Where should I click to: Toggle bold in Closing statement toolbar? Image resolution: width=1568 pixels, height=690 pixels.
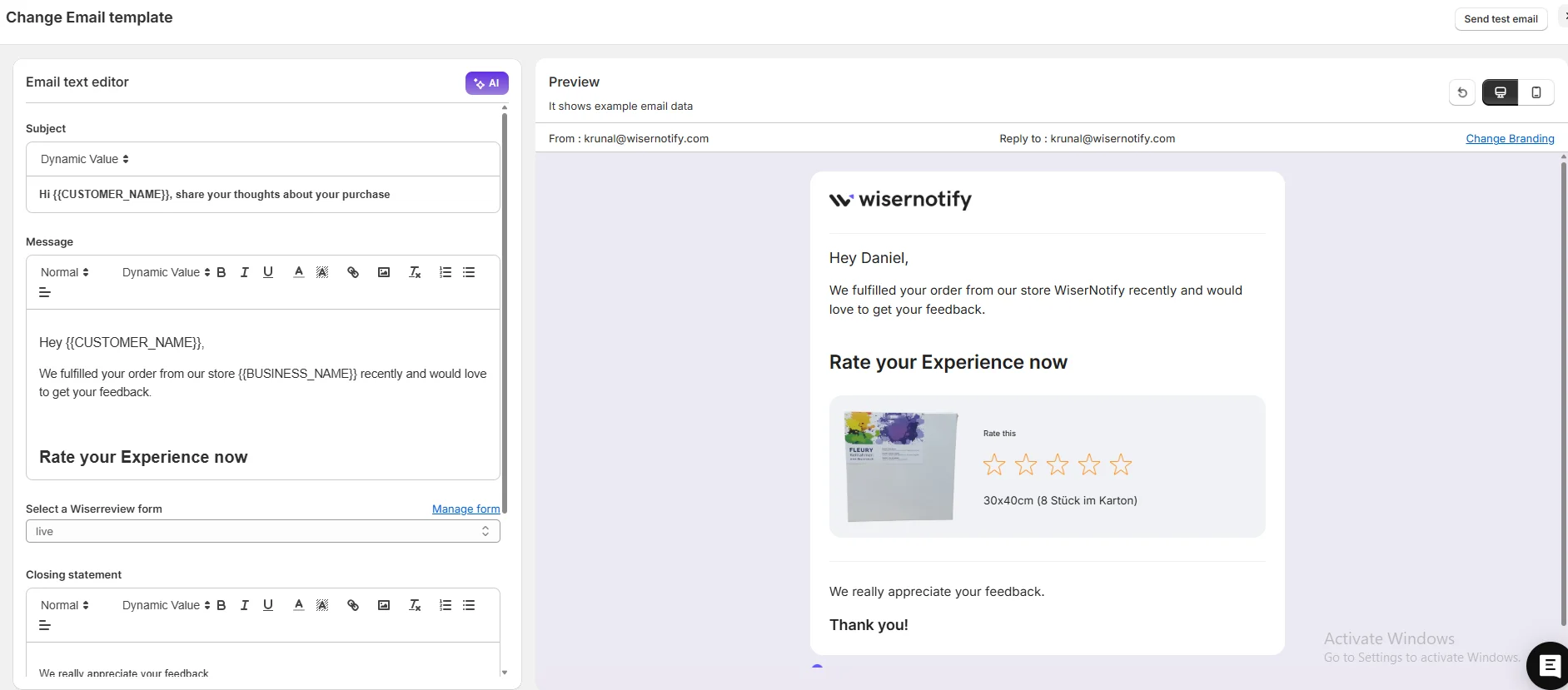coord(222,605)
